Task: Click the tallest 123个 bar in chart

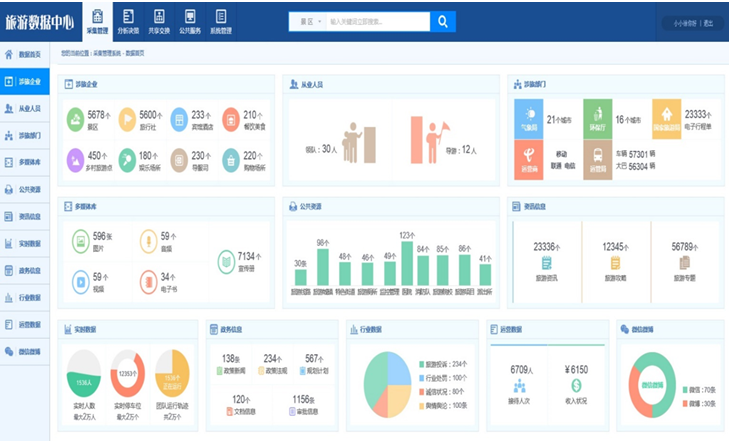Action: coord(406,264)
